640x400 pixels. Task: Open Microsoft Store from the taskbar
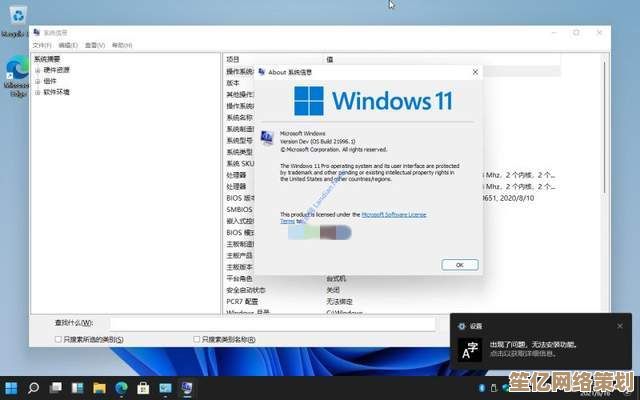(143, 388)
